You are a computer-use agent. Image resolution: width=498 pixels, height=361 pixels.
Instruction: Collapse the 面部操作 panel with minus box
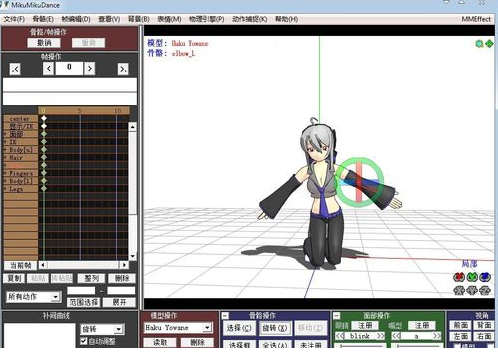pyautogui.click(x=337, y=316)
